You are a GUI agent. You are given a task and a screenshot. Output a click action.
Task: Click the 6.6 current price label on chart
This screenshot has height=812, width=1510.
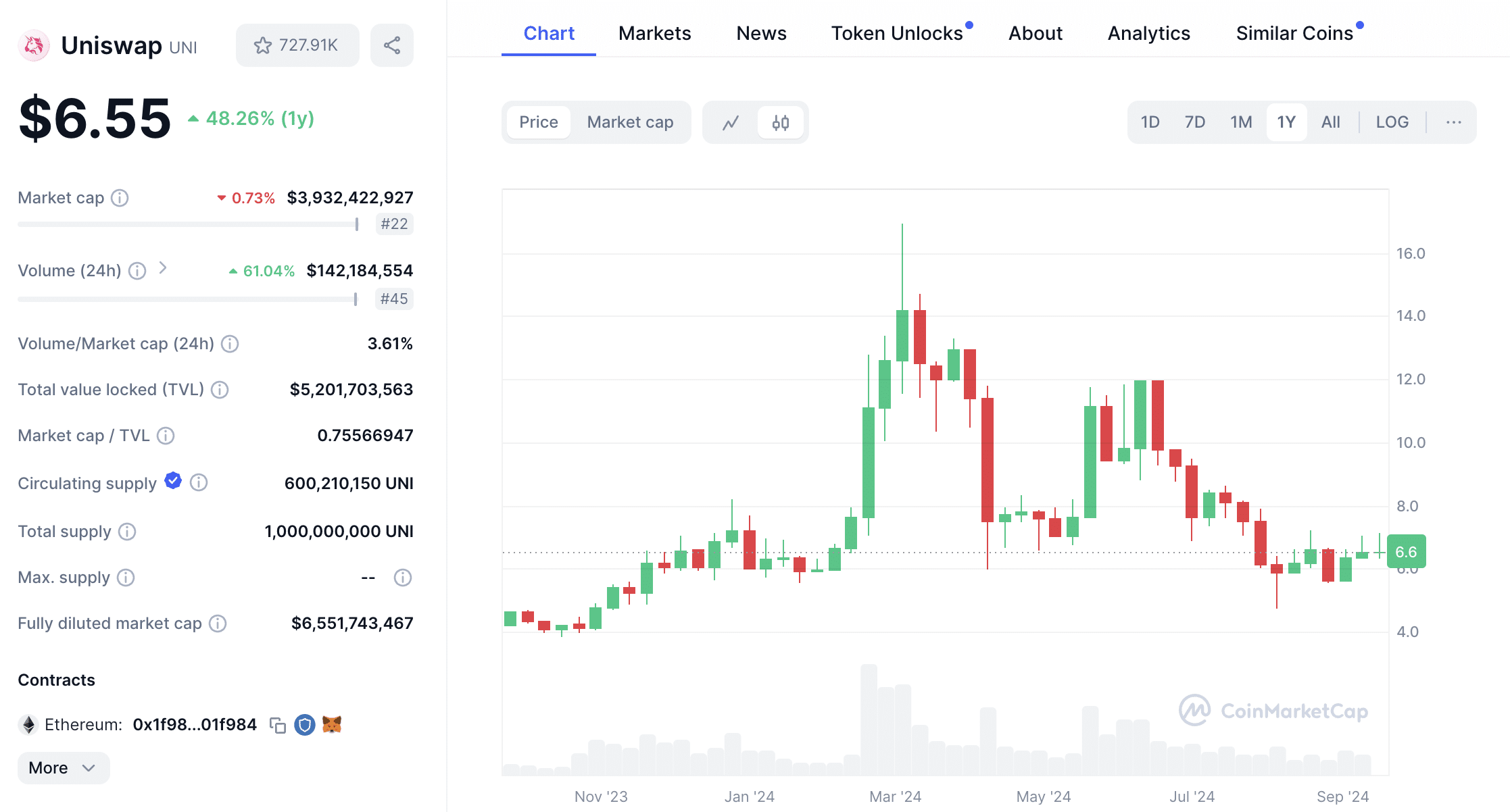click(x=1406, y=552)
